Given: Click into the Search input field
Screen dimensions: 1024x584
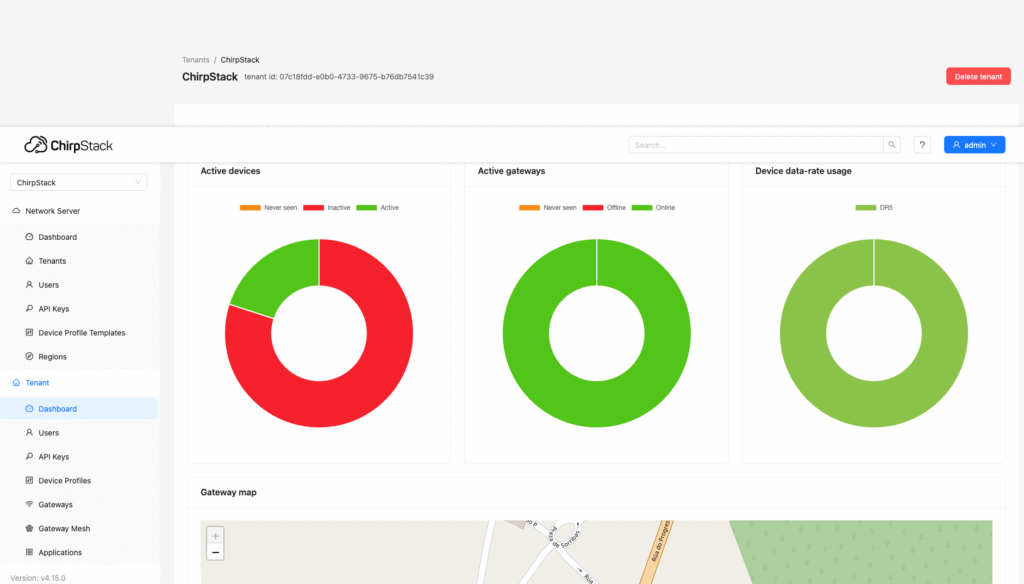Looking at the screenshot, I should 756,145.
